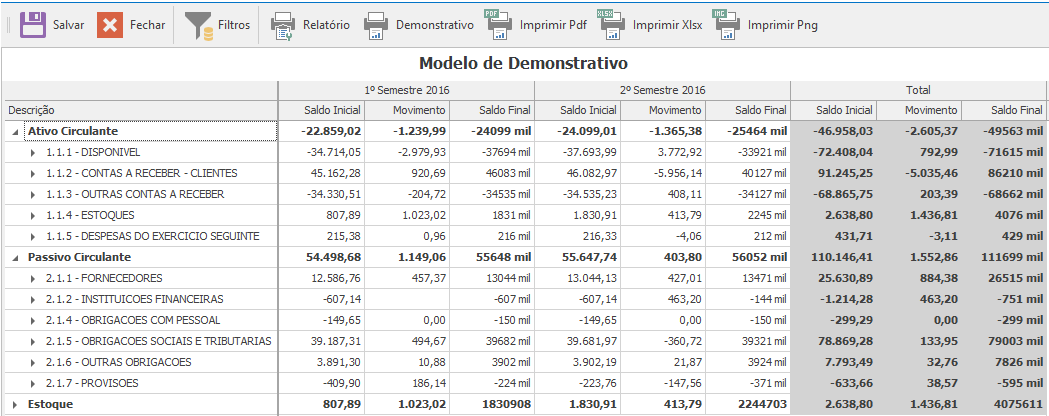This screenshot has height=416, width=1049.
Task: Click the Demonstrativo printer icon
Action: click(x=375, y=25)
